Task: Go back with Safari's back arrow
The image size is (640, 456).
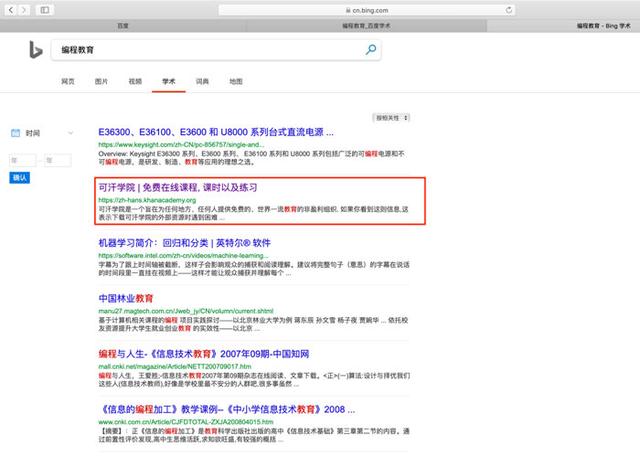Action: pyautogui.click(x=11, y=10)
